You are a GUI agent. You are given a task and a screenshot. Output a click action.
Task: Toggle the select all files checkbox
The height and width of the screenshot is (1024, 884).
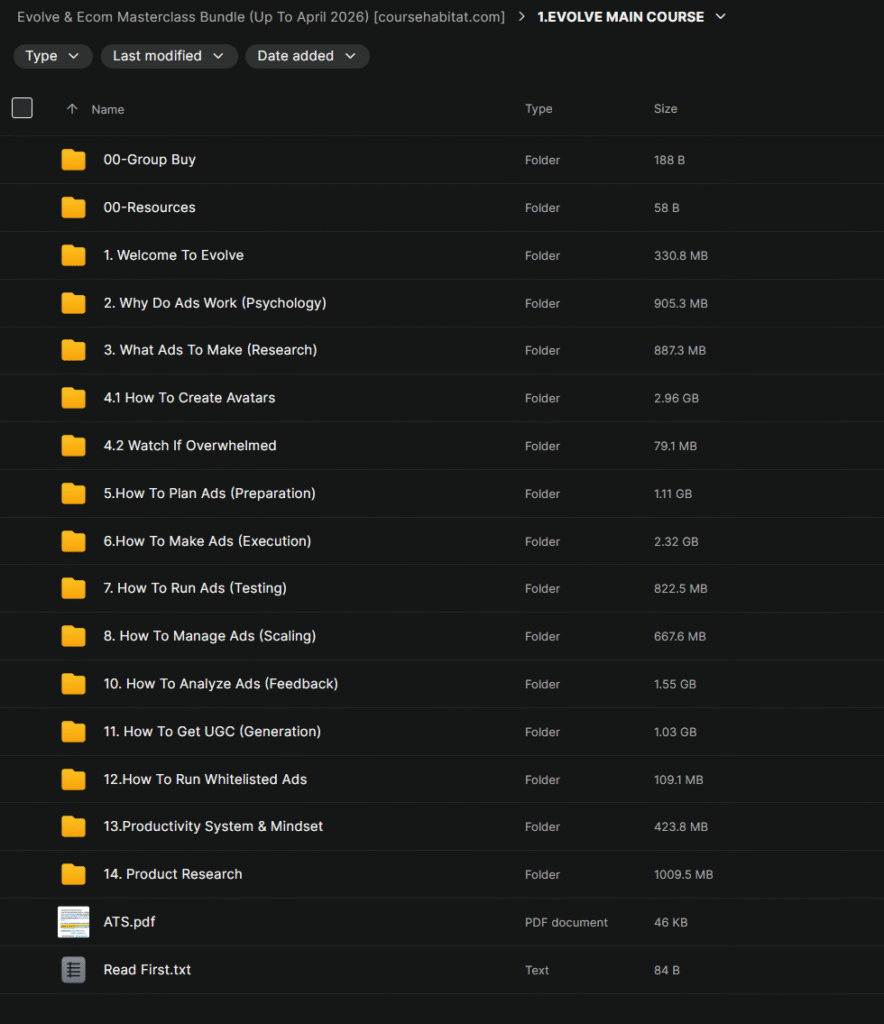(22, 109)
